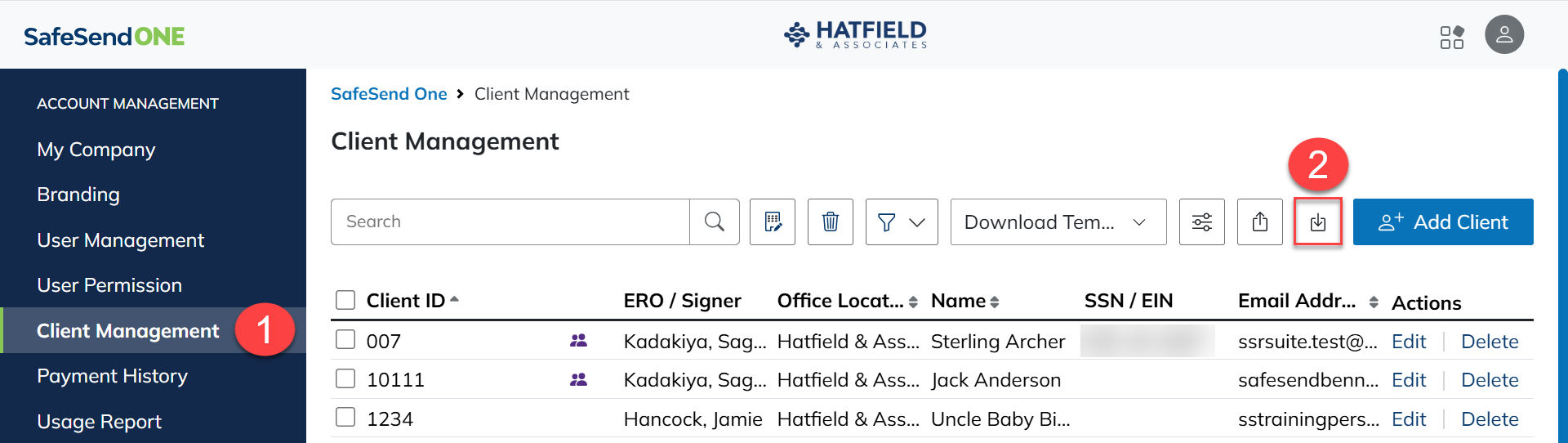Open the app switcher grid icon
The image size is (1568, 443).
(1452, 37)
